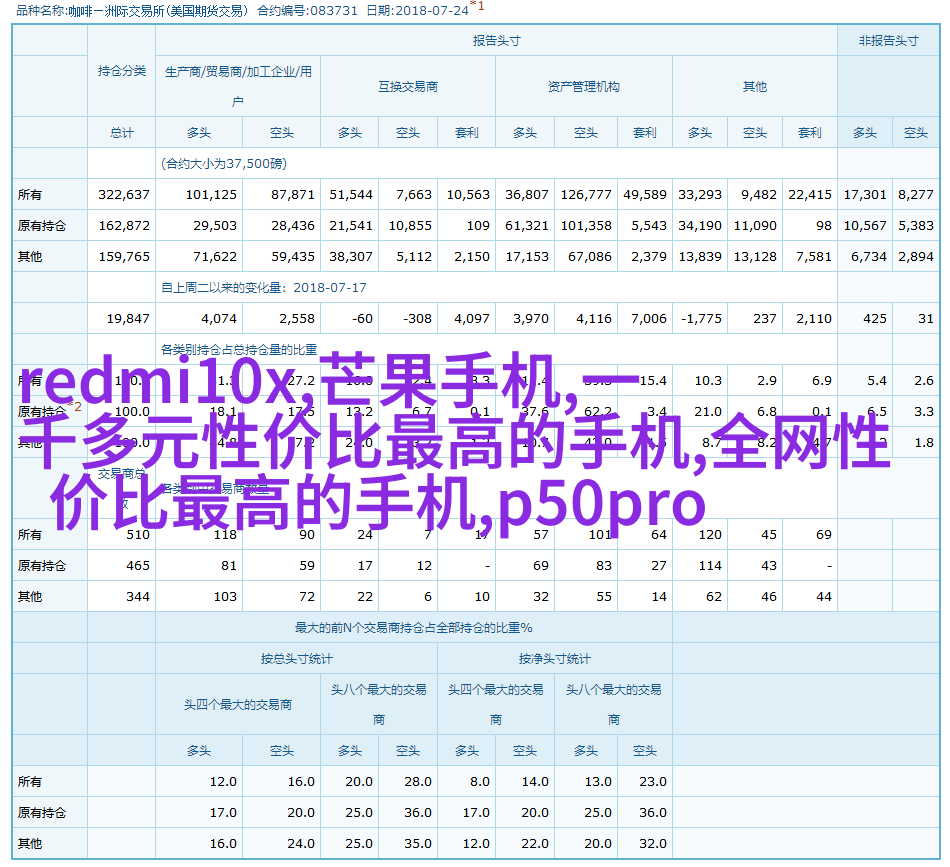950x867 pixels.
Task: Select the non-reportable short value 8,277
Action: pyautogui.click(x=915, y=194)
